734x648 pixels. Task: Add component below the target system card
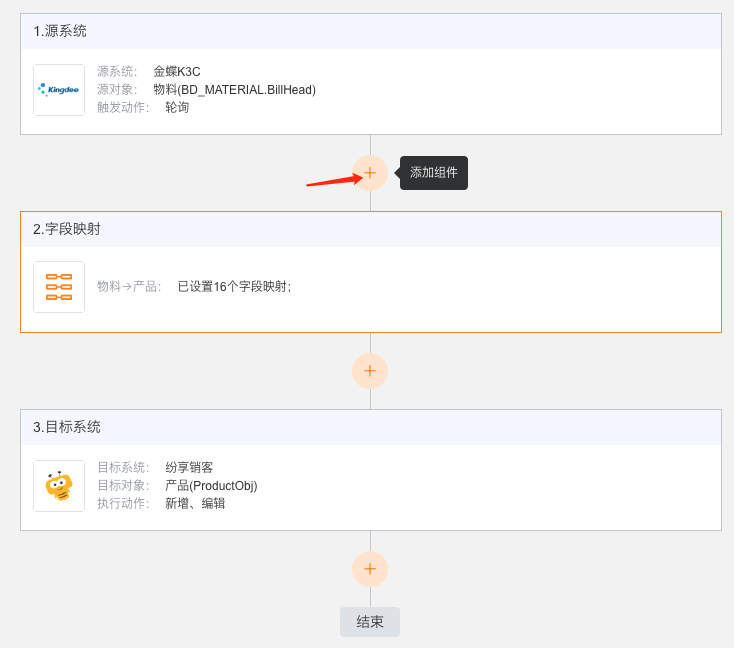pos(370,569)
